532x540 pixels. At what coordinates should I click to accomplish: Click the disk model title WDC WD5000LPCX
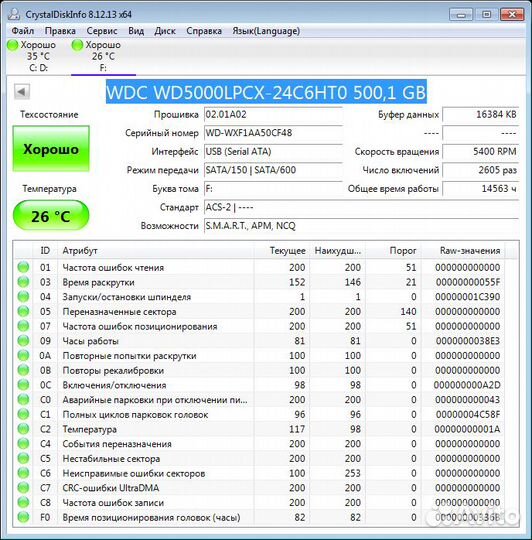[x=266, y=92]
